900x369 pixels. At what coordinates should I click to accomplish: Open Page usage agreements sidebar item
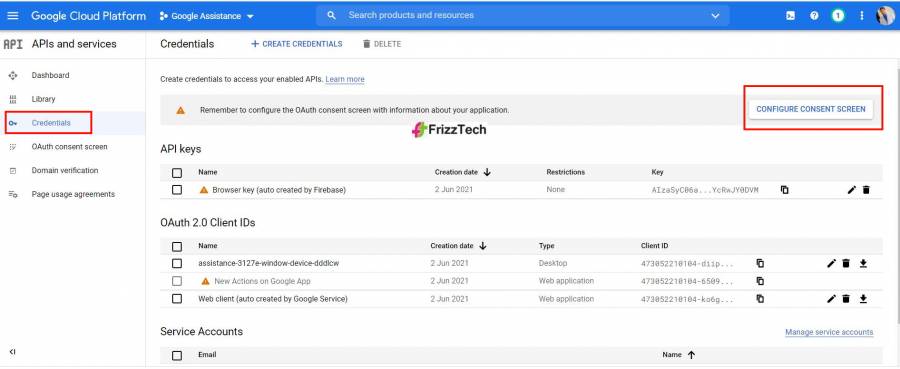click(73, 195)
